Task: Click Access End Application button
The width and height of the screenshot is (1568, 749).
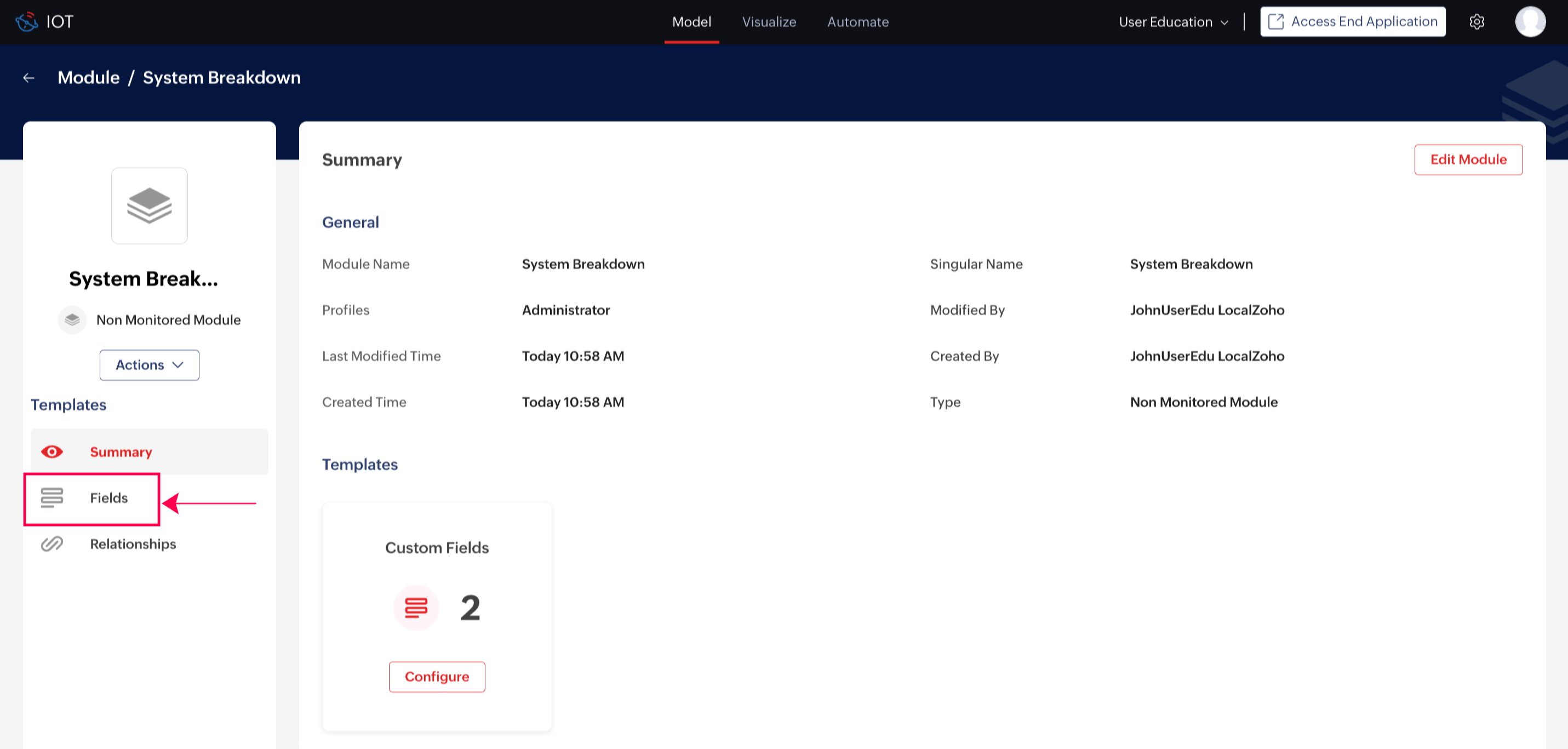Action: 1352,22
